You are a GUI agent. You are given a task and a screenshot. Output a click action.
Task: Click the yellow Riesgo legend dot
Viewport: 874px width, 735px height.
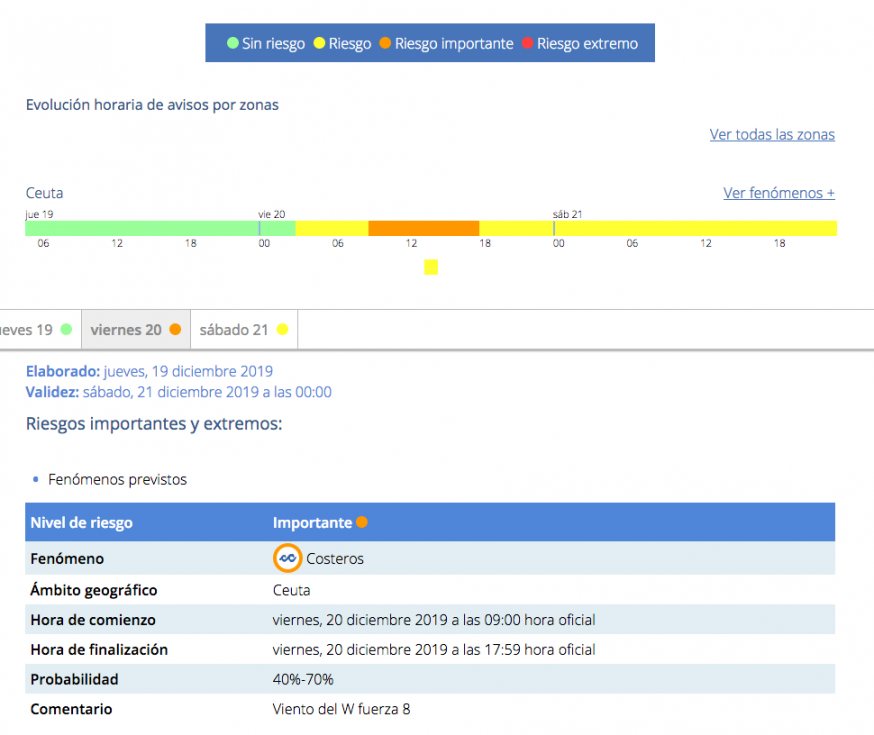tap(319, 44)
